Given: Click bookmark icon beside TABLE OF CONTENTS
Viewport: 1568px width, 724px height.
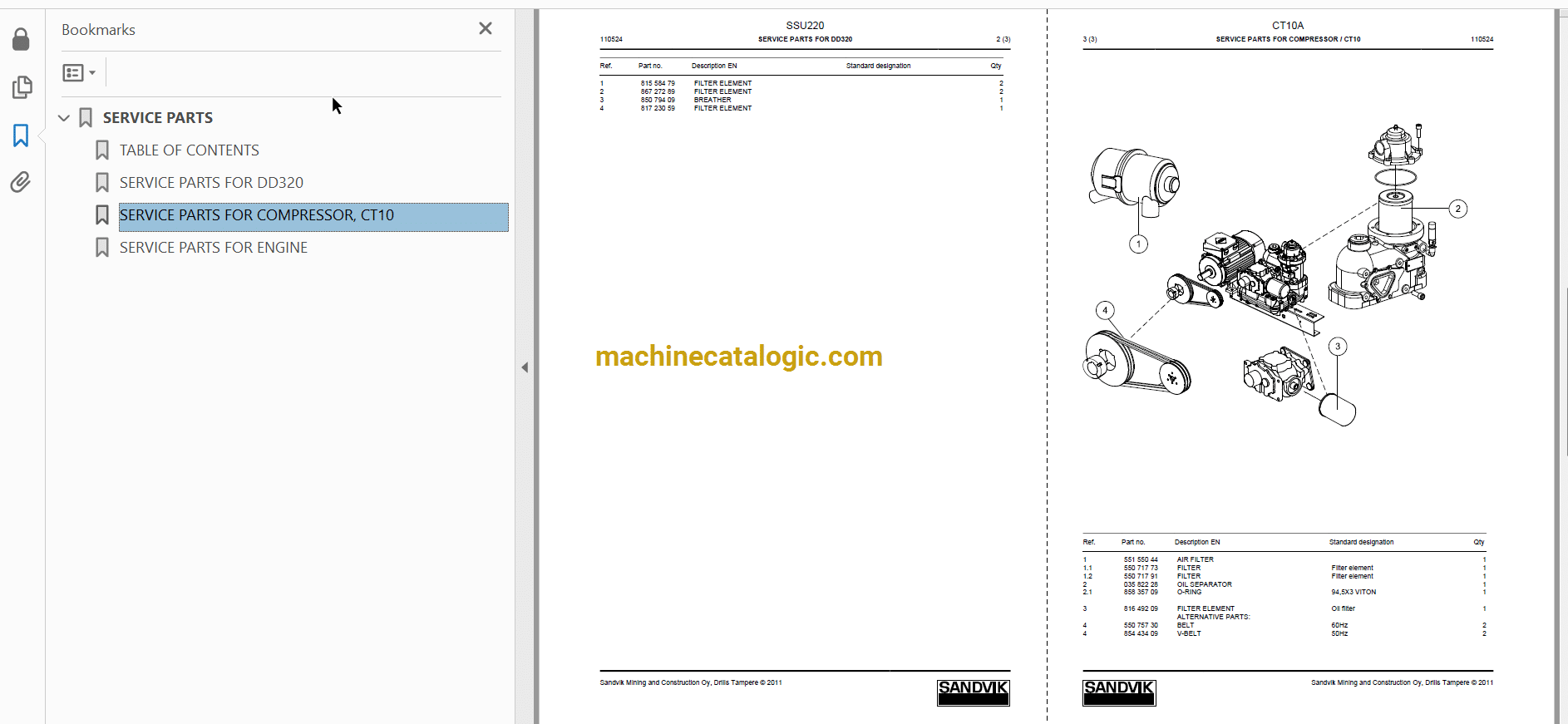Looking at the screenshot, I should (102, 150).
